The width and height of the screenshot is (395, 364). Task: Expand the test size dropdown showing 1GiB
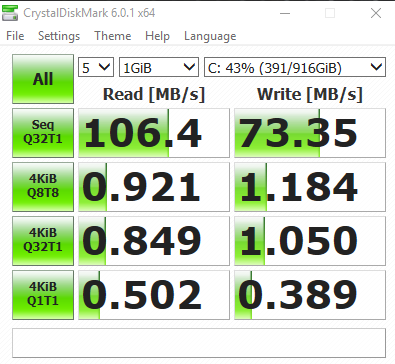click(159, 68)
